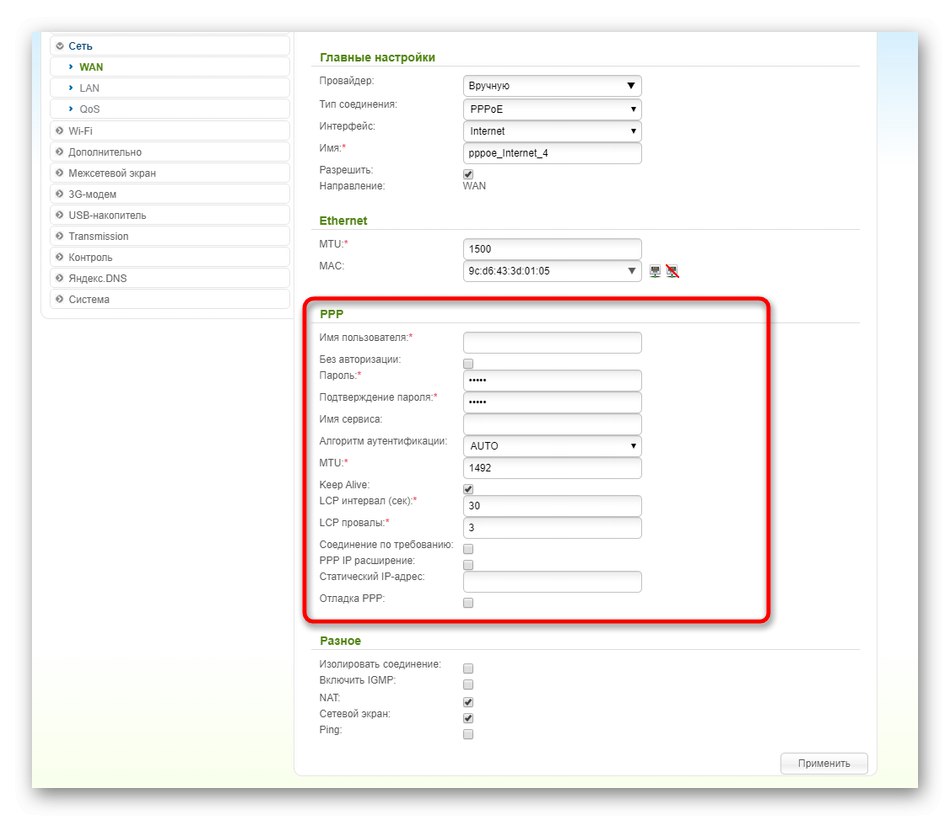The height and width of the screenshot is (820, 950).
Task: Open the Интерфейс dropdown
Action: (552, 131)
